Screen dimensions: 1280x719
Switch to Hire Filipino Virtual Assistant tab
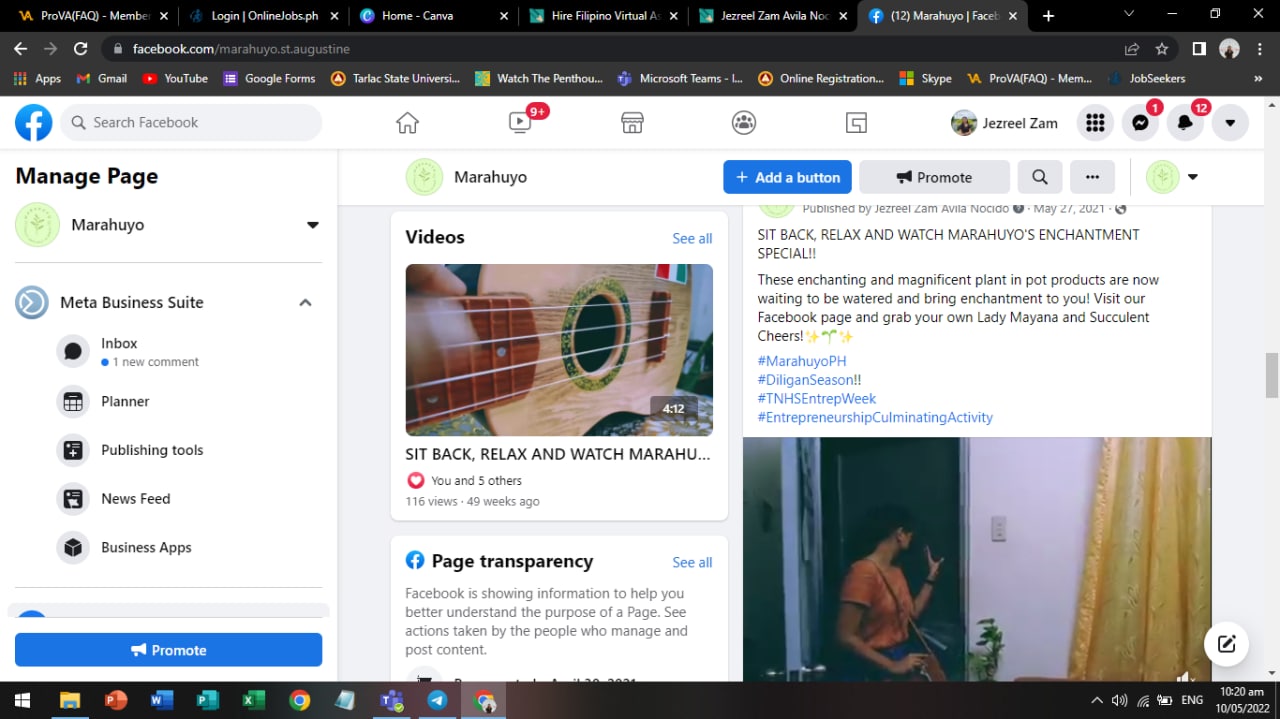coord(605,16)
